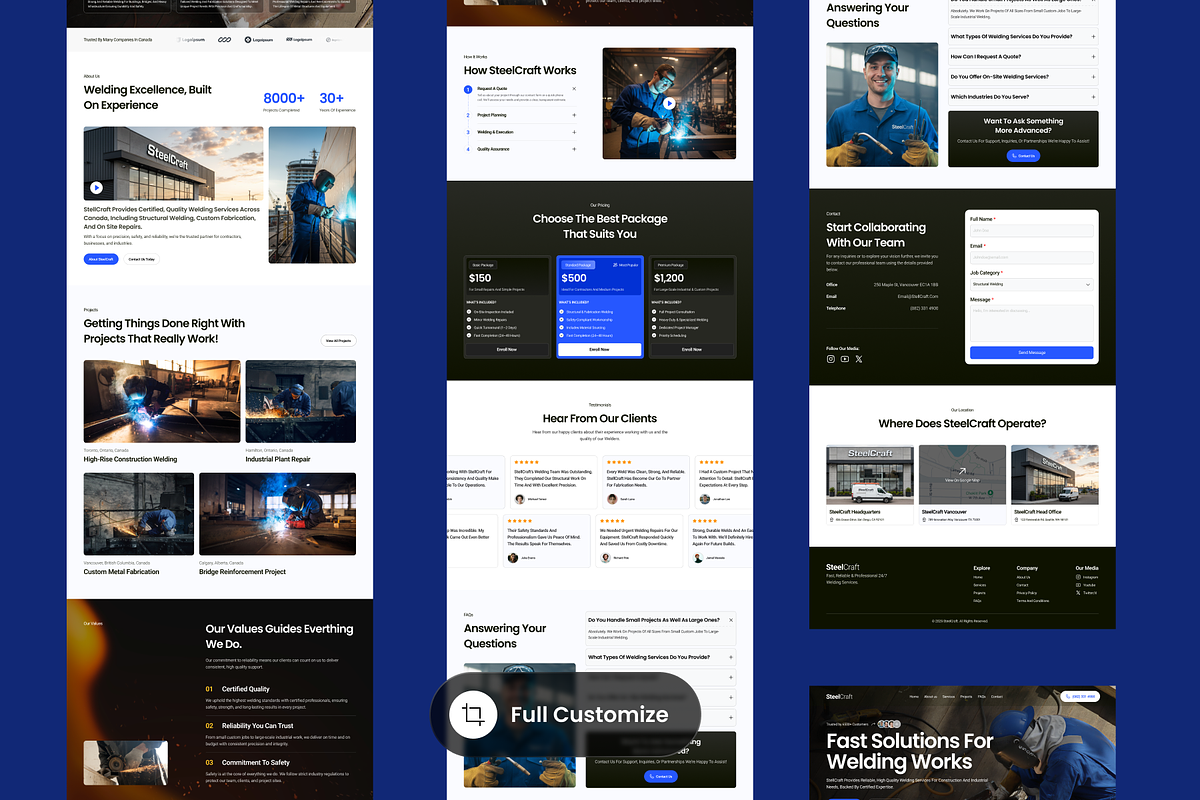
Task: Open the Custom Metal Fabrication project image
Action: click(139, 514)
